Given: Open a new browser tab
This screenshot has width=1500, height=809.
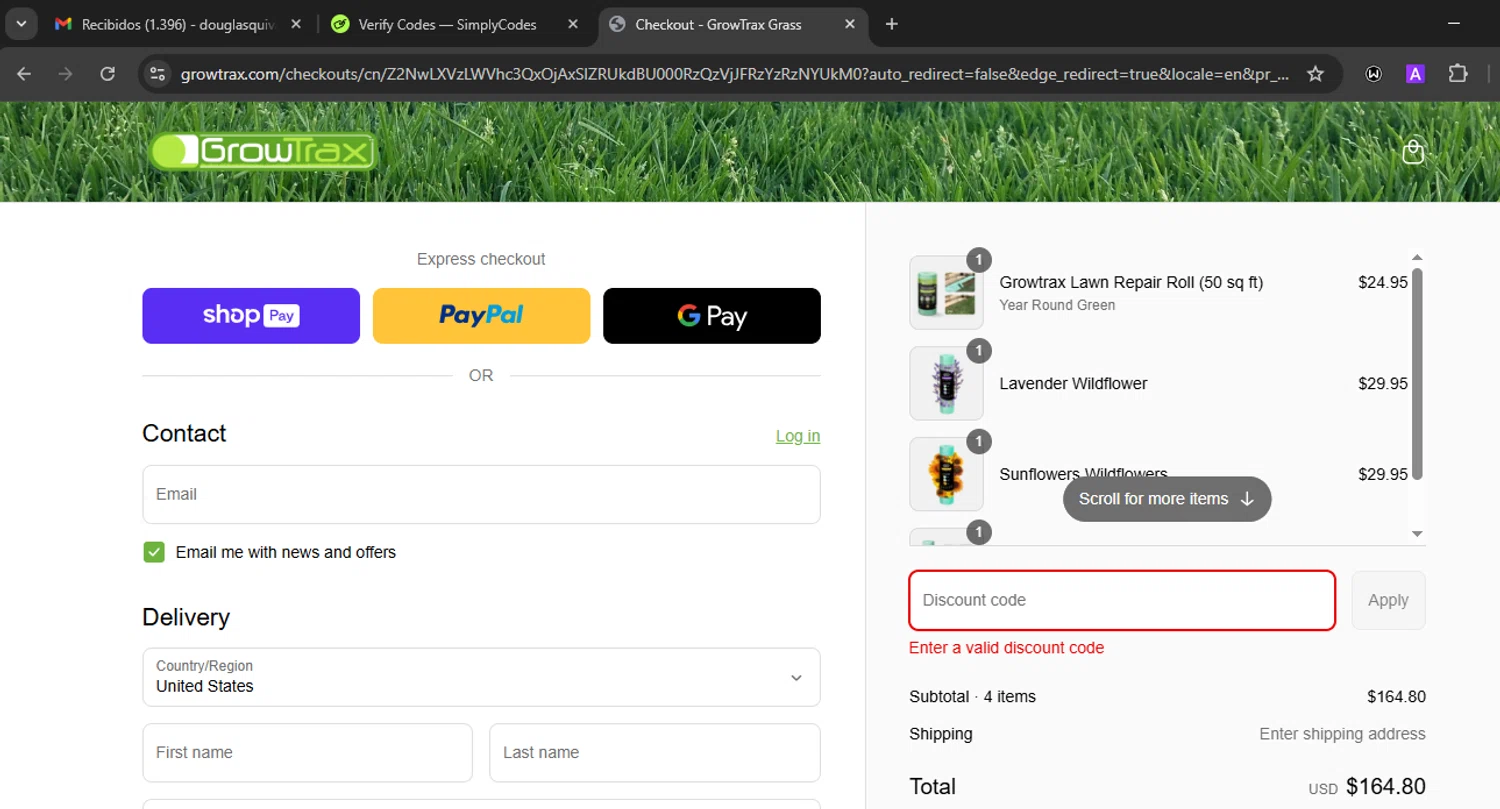Looking at the screenshot, I should 892,24.
